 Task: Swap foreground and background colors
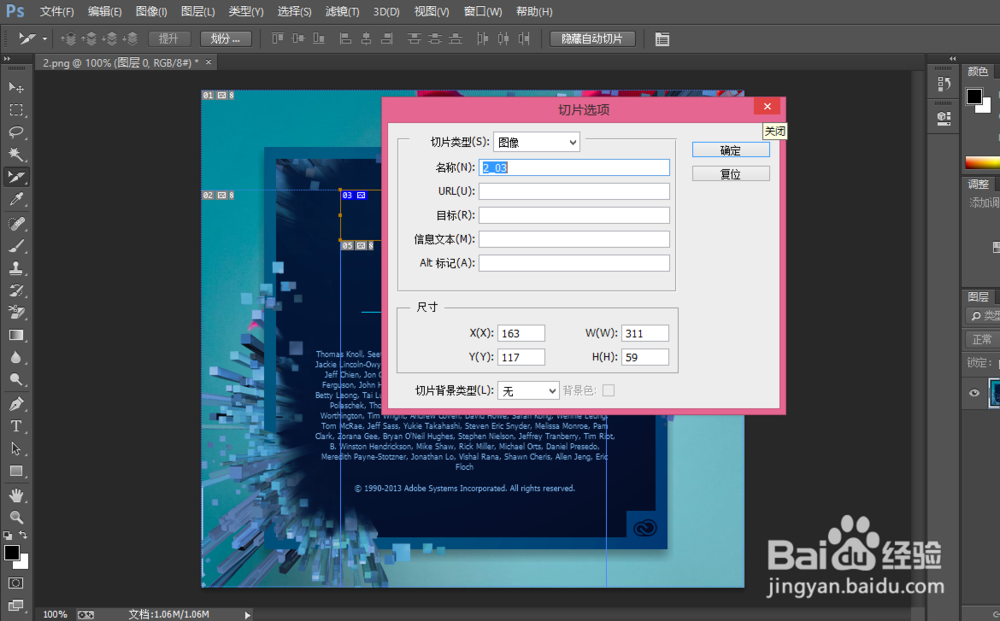click(23, 535)
